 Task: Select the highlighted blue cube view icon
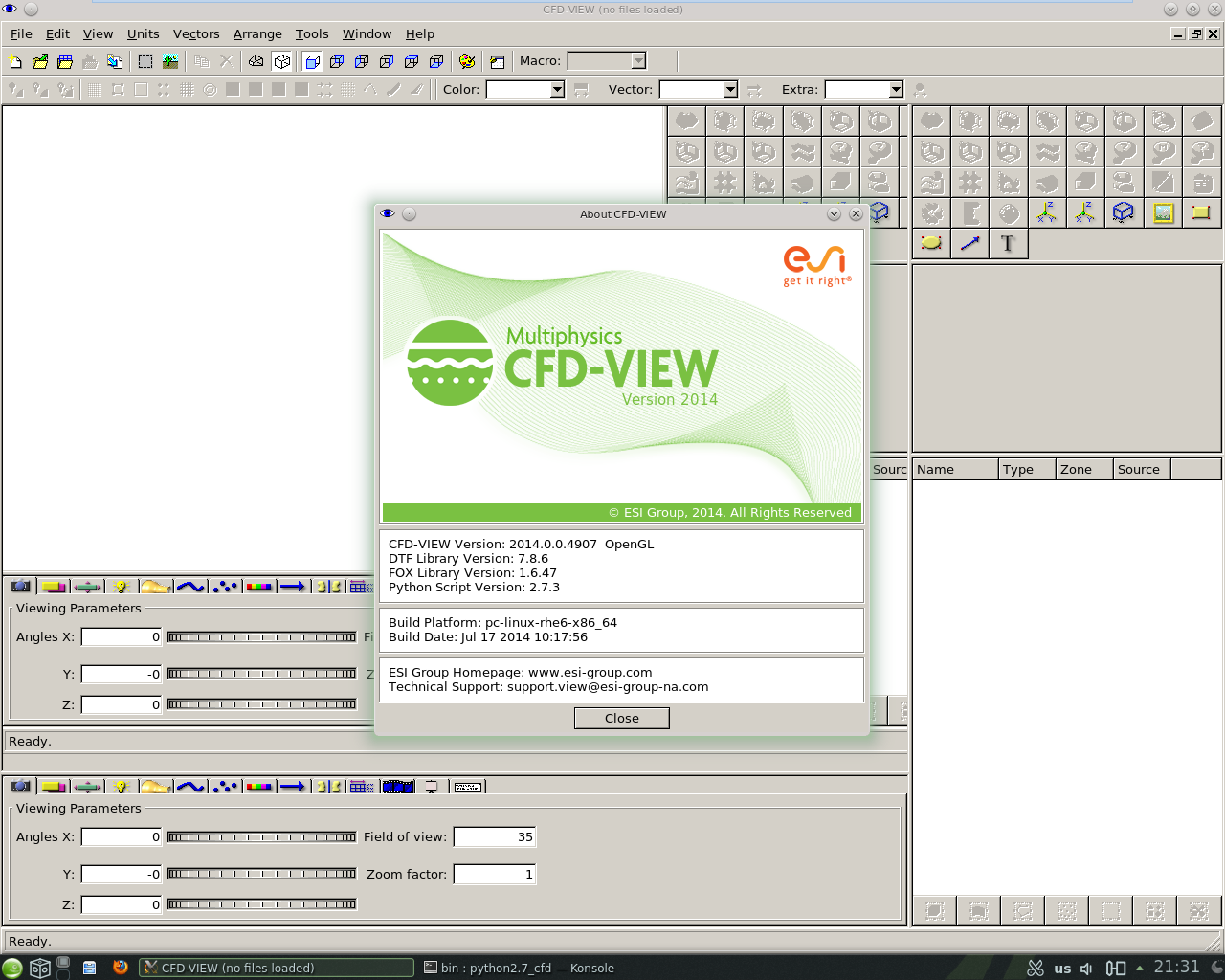(312, 61)
